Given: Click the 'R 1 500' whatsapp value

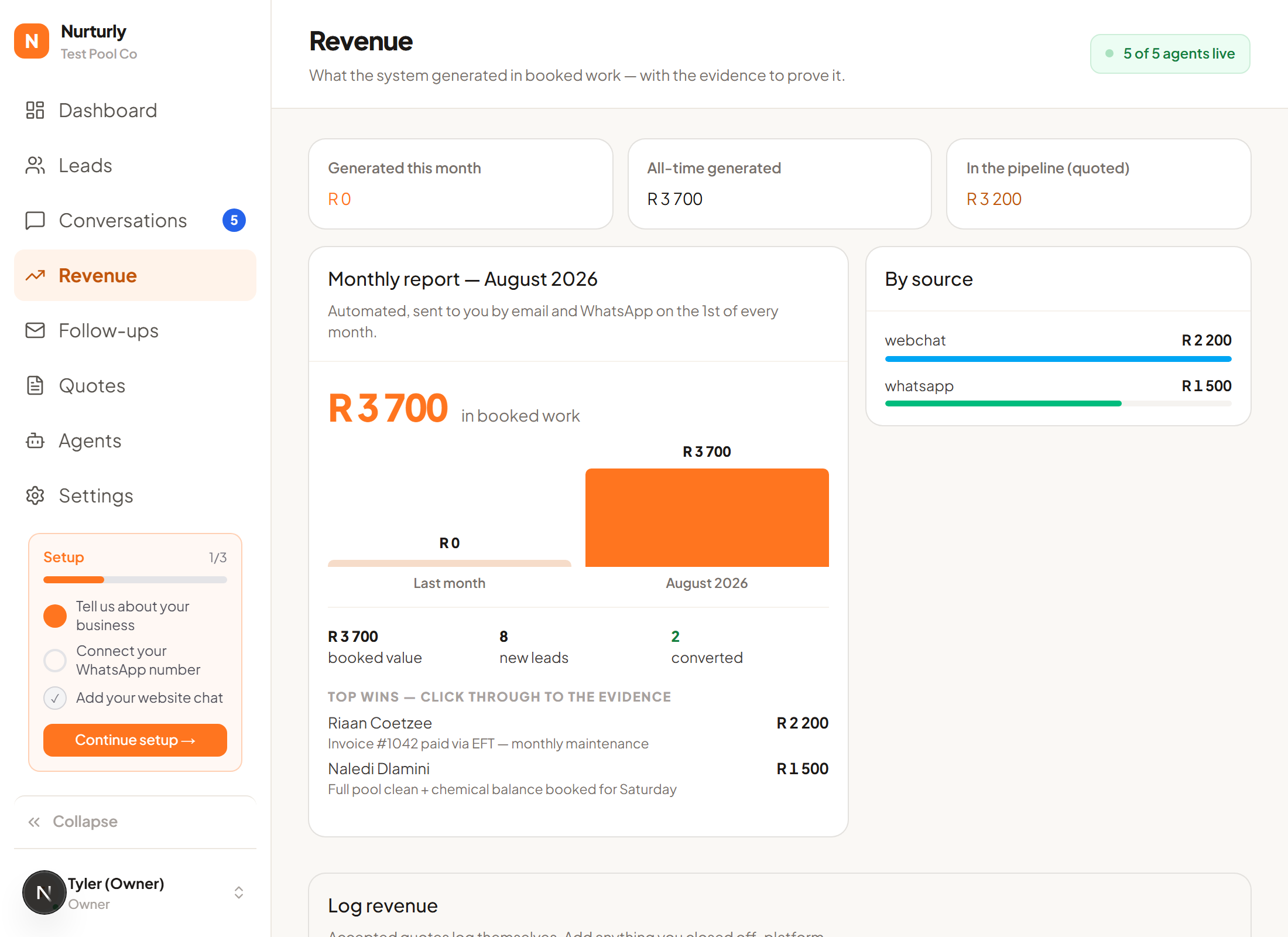Looking at the screenshot, I should click(x=1207, y=386).
